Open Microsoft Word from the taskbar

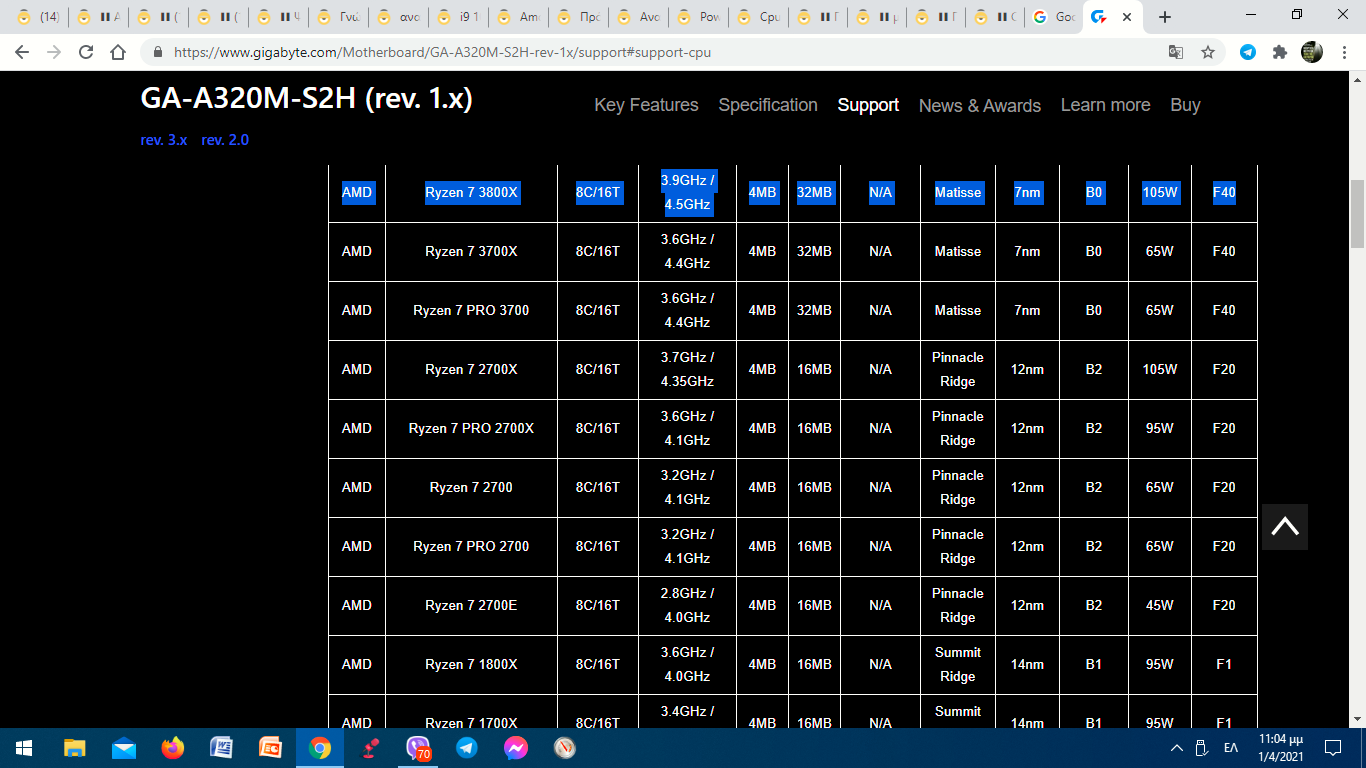(x=222, y=748)
